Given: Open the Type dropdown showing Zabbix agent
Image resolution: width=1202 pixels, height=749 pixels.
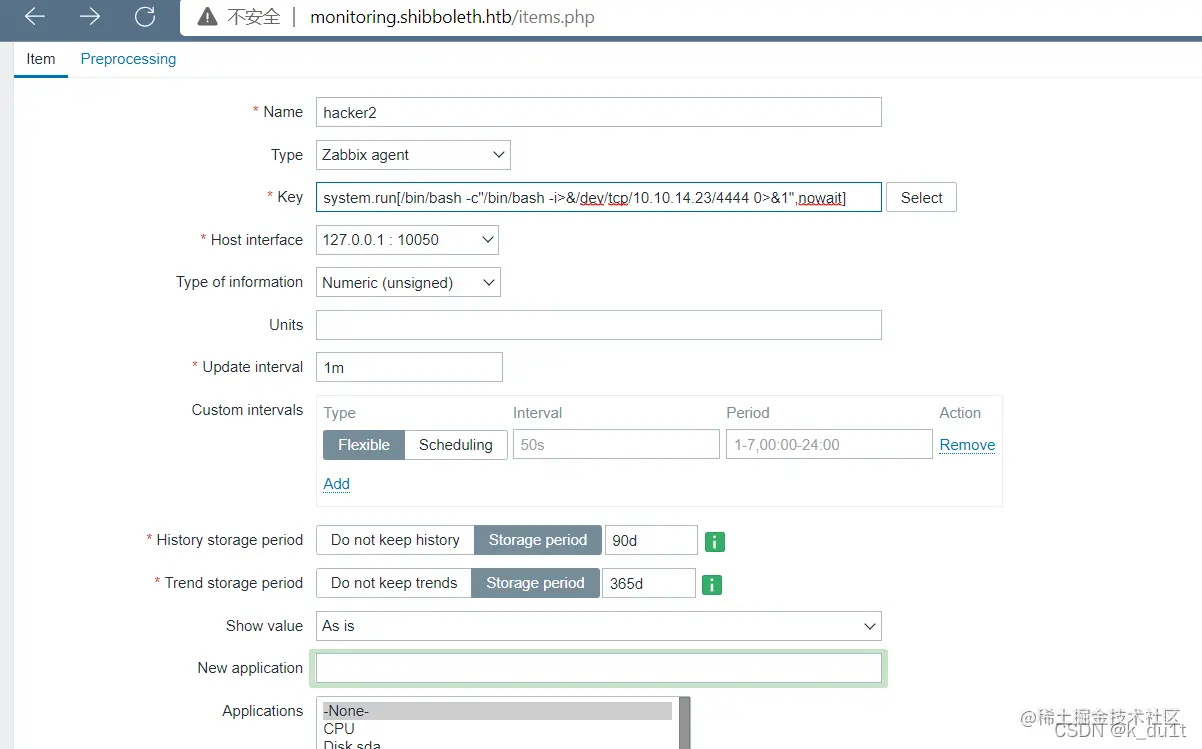Looking at the screenshot, I should pyautogui.click(x=413, y=155).
